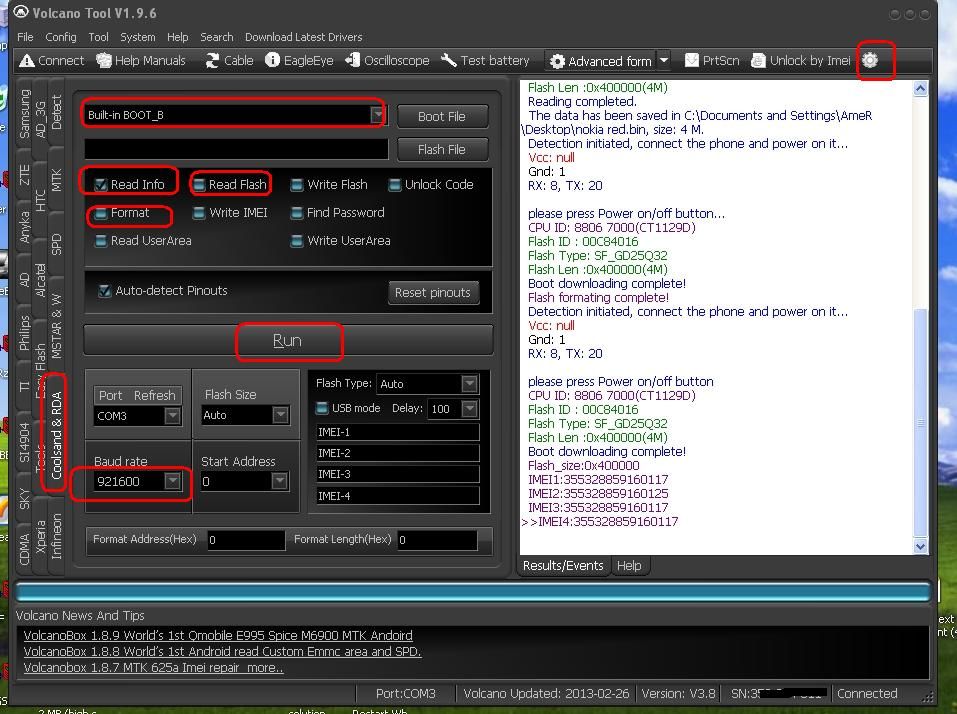The image size is (957, 714).
Task: Enable the Find Password checkbox
Action: pos(297,213)
